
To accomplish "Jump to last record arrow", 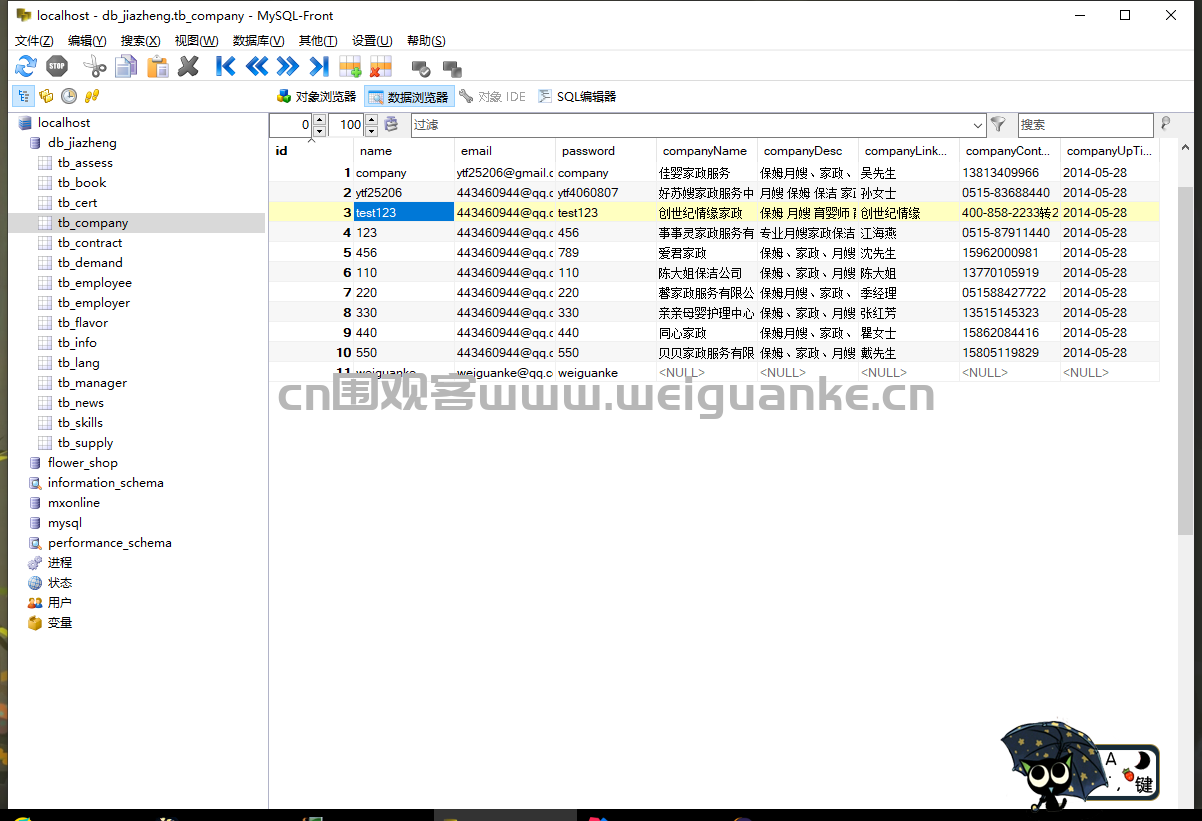I will coord(319,67).
